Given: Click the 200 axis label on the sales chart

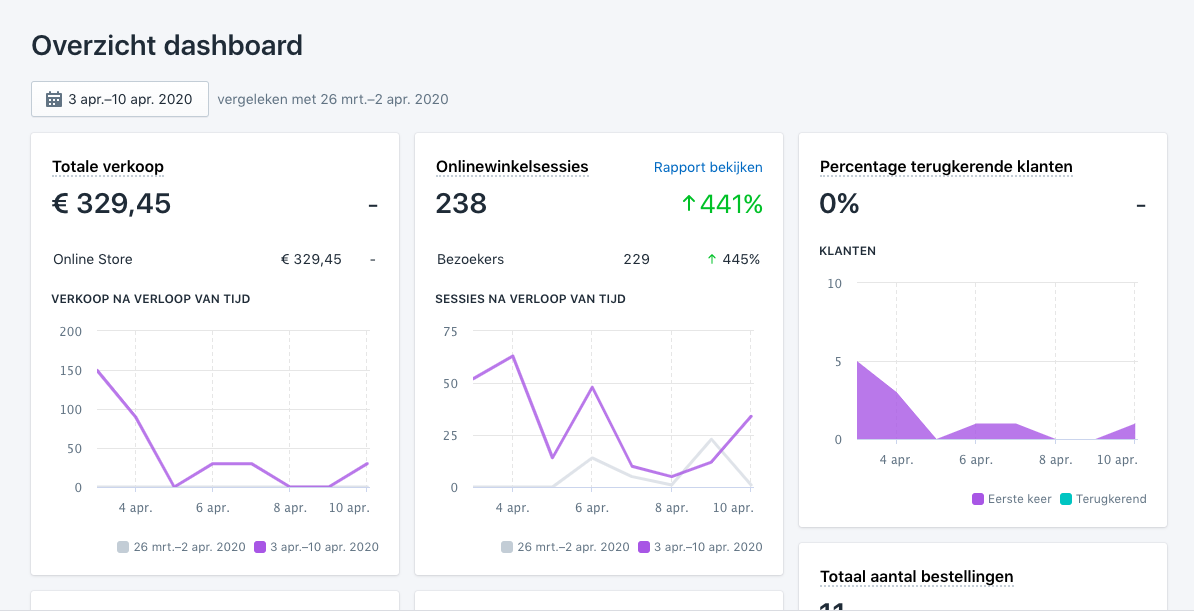Looking at the screenshot, I should [70, 331].
